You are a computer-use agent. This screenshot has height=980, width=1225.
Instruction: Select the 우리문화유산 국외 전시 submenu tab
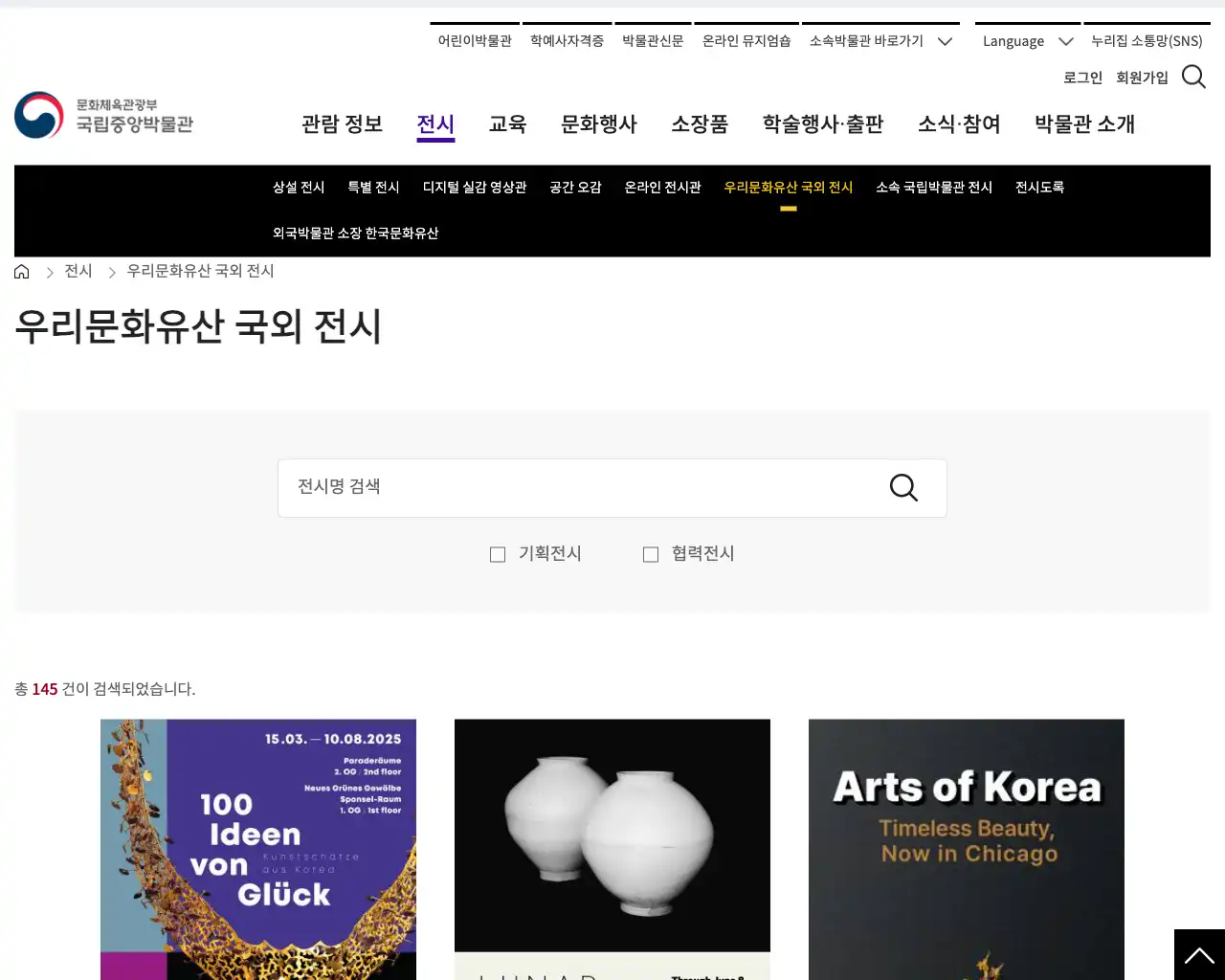click(788, 188)
